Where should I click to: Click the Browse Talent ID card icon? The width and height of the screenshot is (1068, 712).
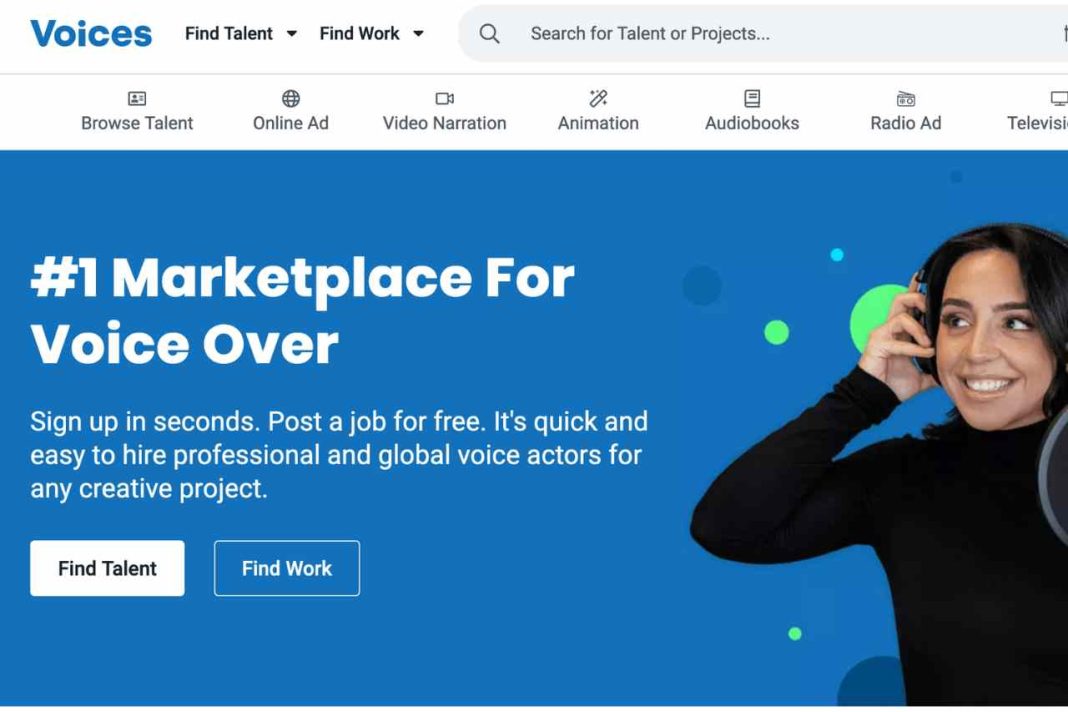pos(137,98)
